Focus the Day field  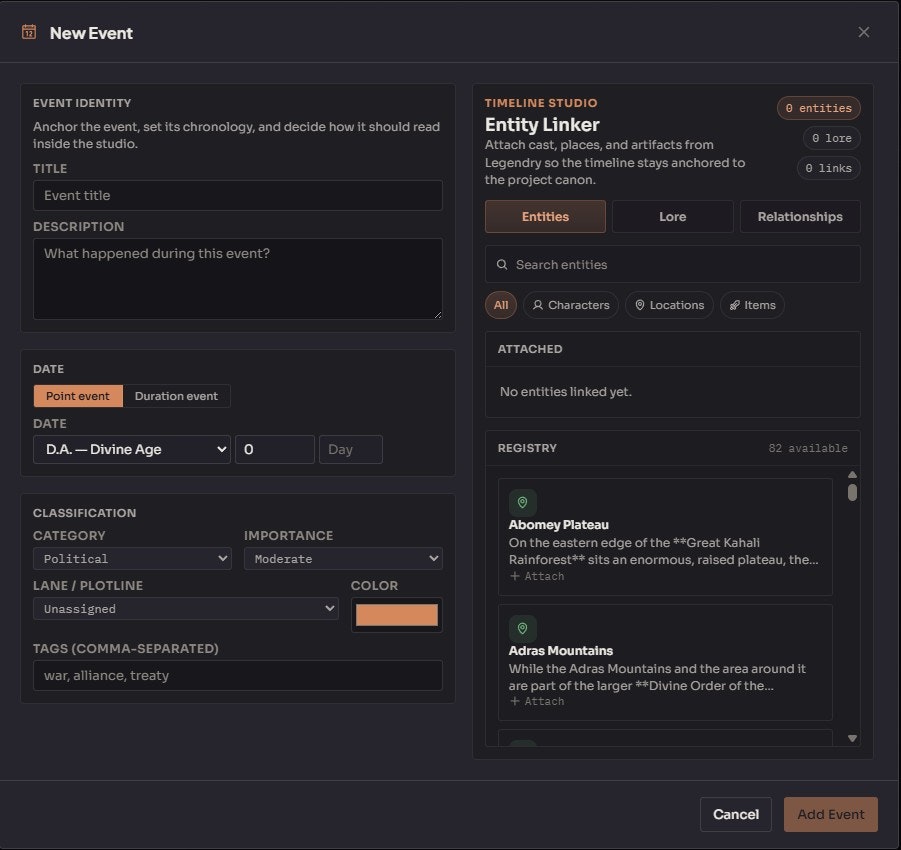coord(351,449)
